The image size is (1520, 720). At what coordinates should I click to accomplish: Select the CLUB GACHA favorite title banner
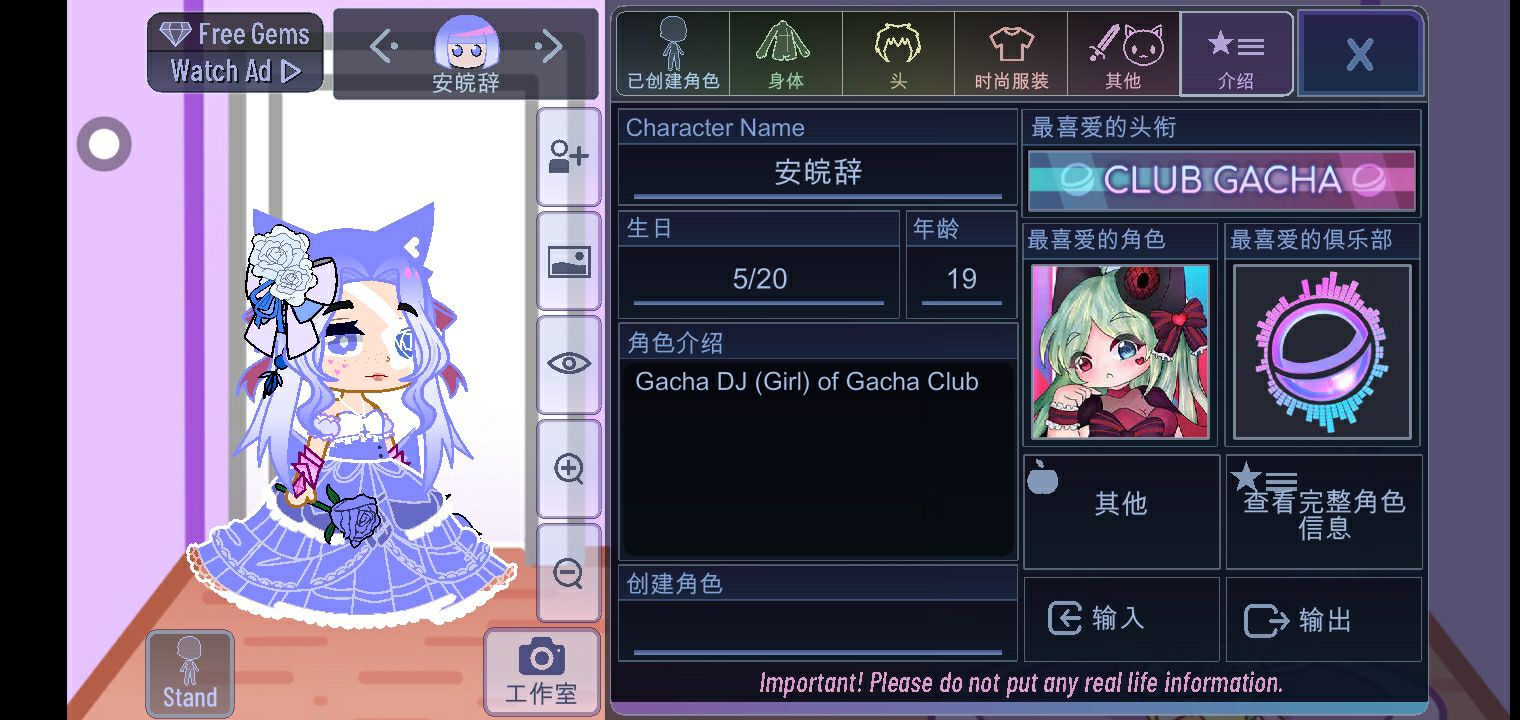click(1221, 180)
